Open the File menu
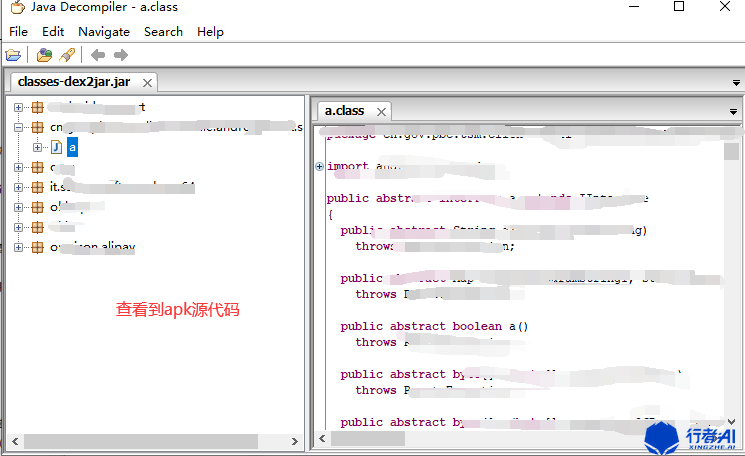The image size is (745, 456). pos(19,32)
